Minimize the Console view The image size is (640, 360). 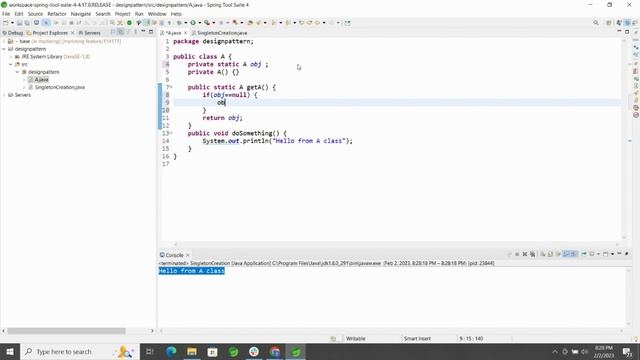[x=619, y=254]
